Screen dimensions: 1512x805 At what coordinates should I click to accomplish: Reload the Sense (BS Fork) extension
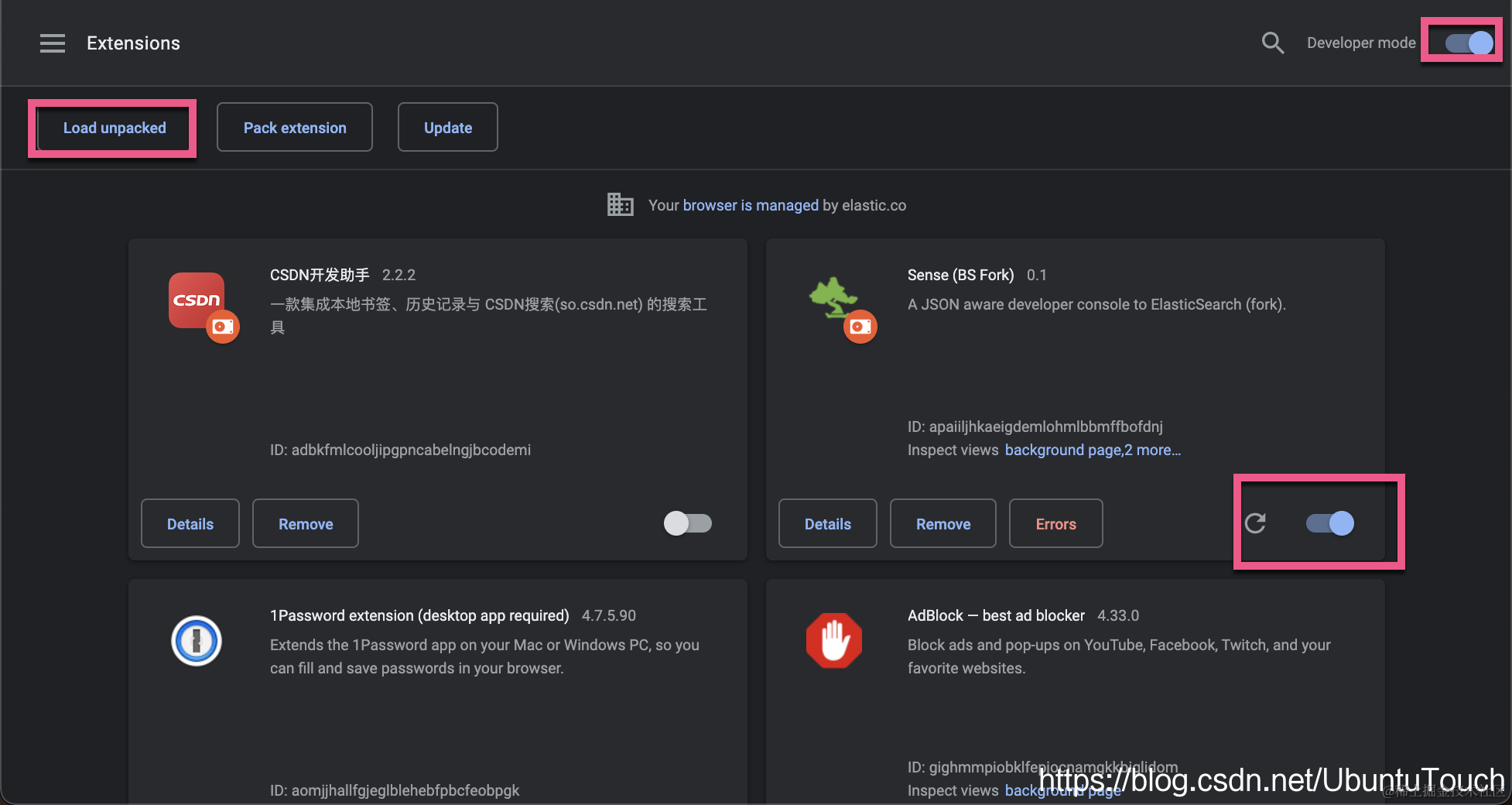(1255, 523)
